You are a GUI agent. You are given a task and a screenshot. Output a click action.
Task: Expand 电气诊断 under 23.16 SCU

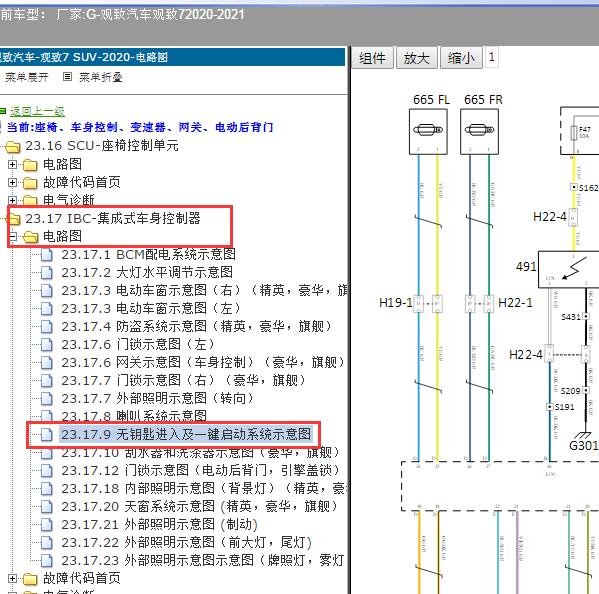(13, 200)
